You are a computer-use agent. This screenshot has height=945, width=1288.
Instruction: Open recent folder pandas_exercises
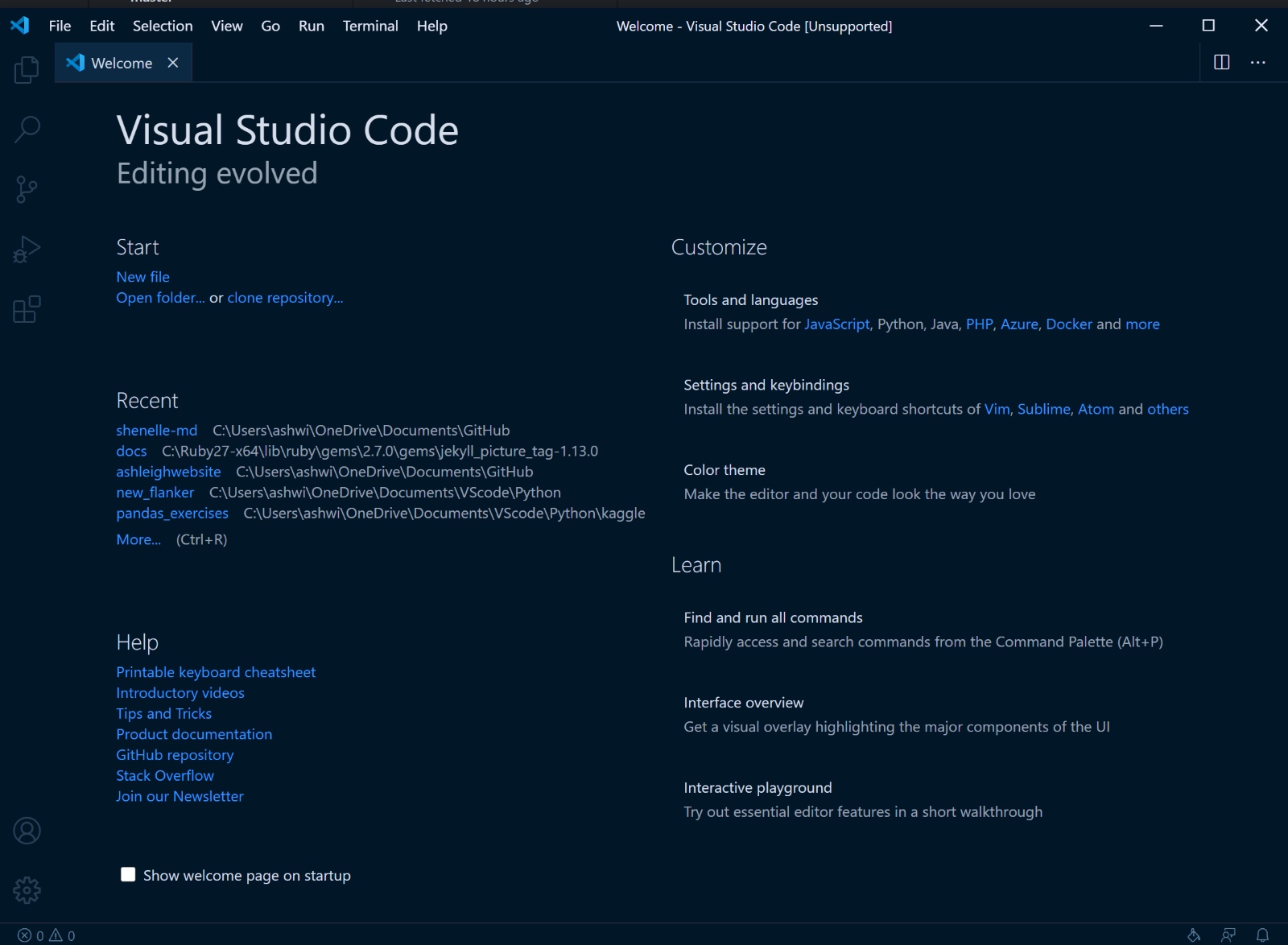click(172, 514)
